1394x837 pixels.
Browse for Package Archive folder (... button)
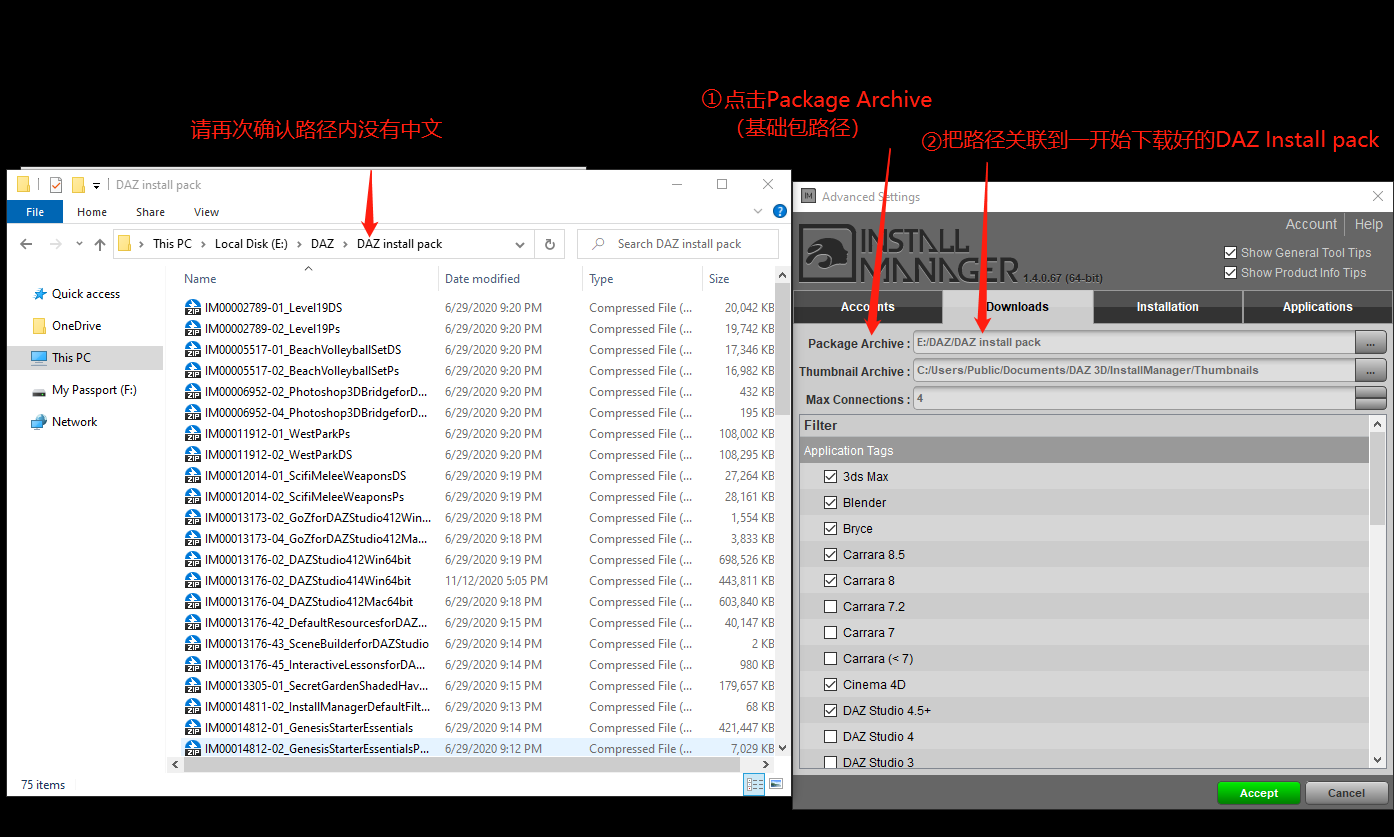[1370, 343]
